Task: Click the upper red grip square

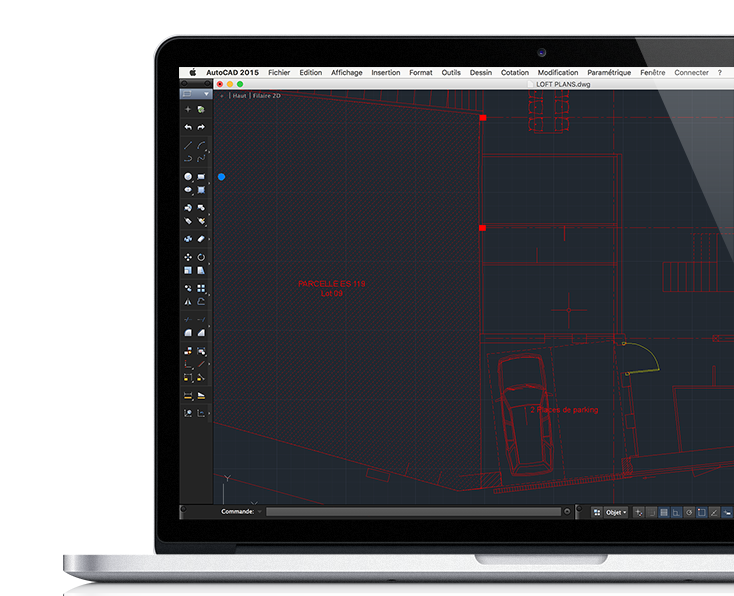Action: pos(483,118)
